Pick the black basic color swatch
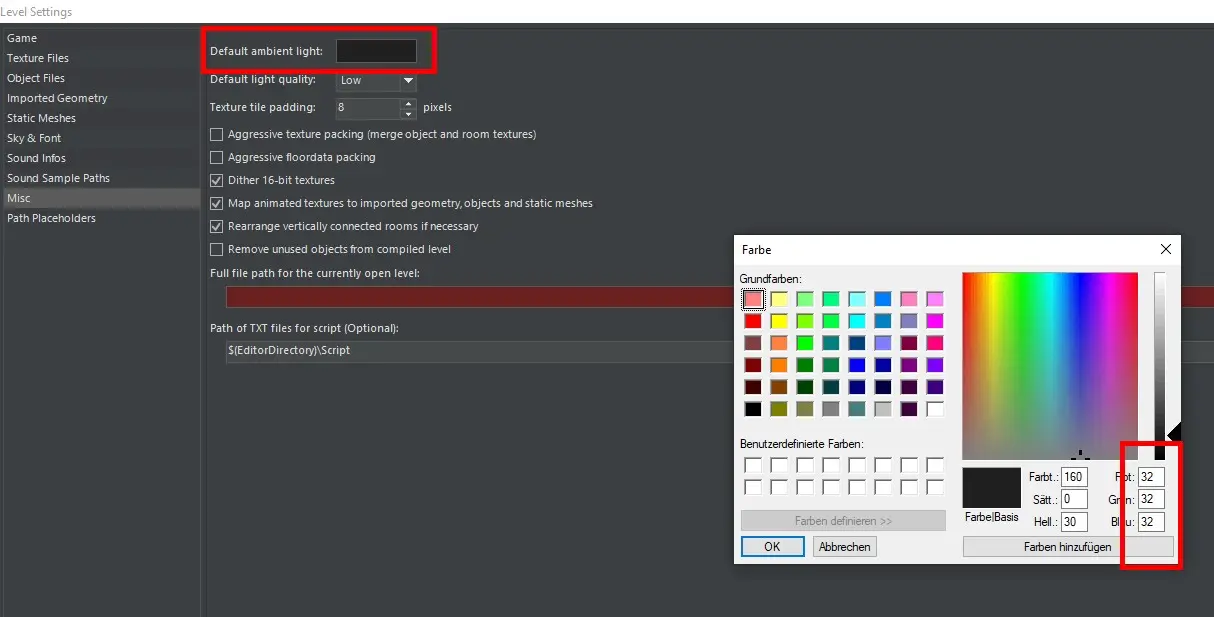 (x=753, y=409)
